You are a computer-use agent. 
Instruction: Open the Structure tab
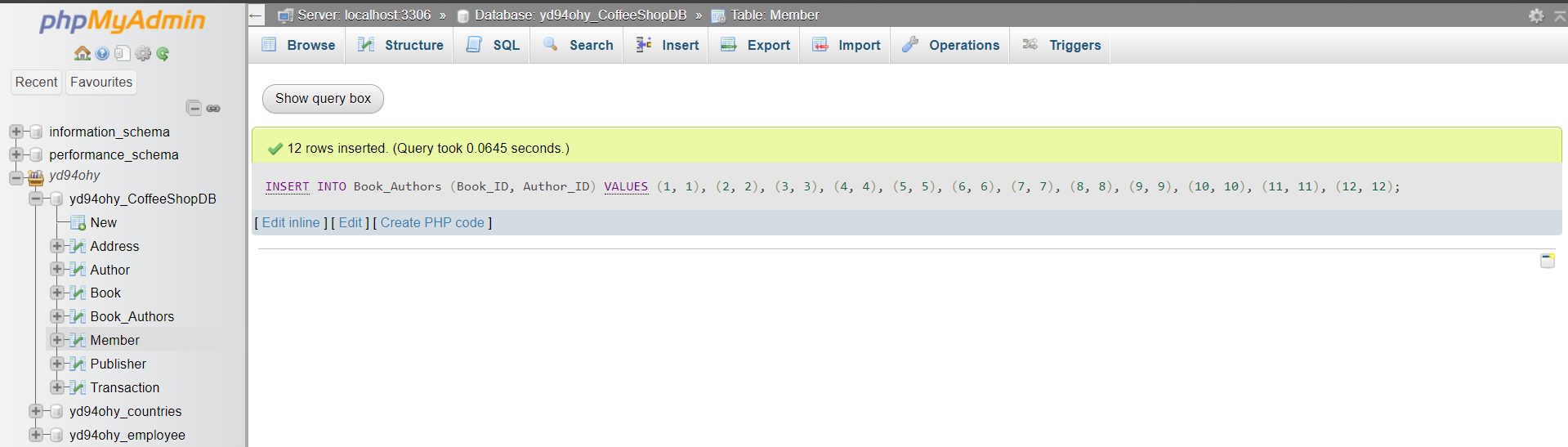point(400,45)
